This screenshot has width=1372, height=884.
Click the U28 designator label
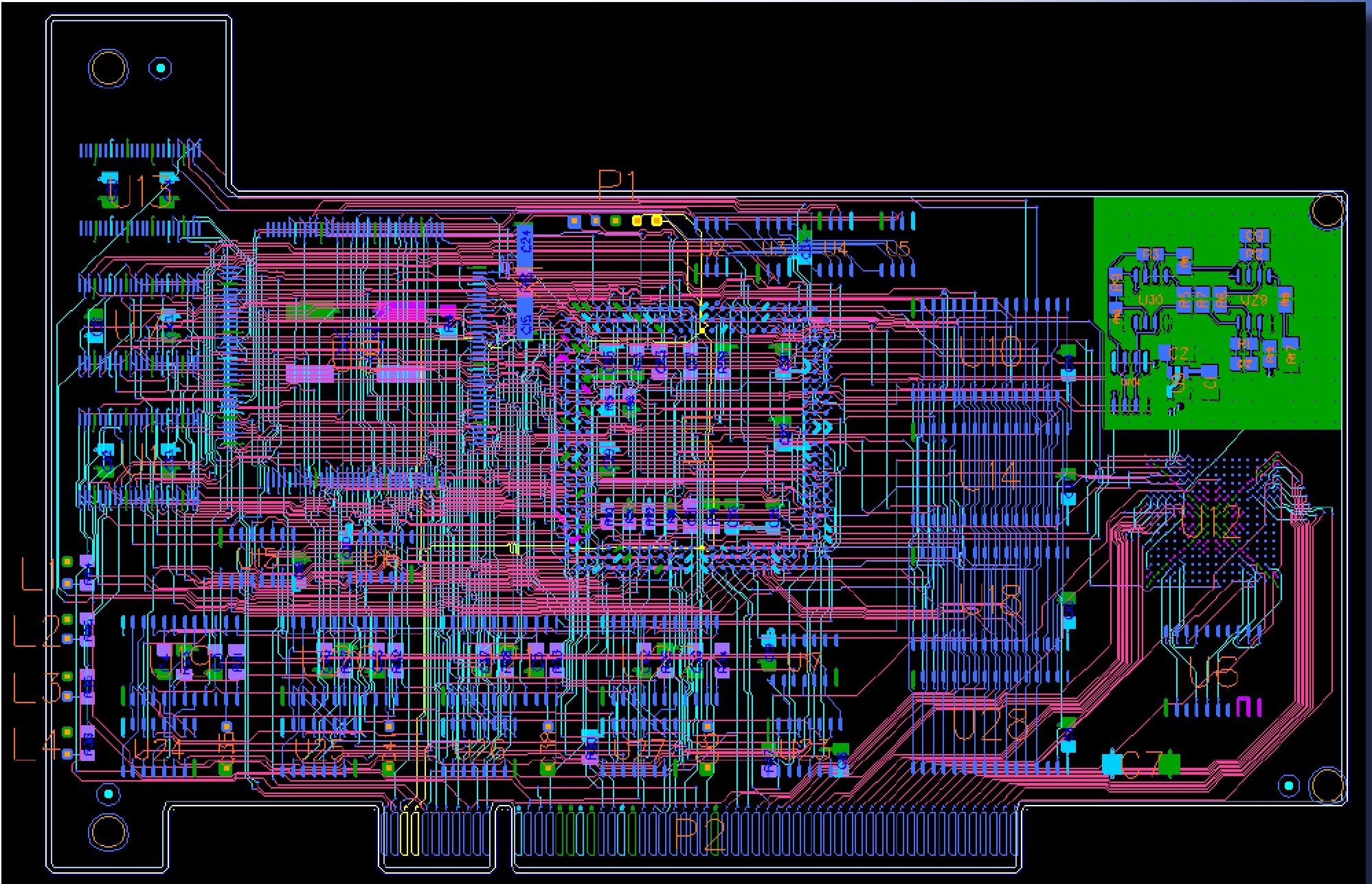[990, 725]
